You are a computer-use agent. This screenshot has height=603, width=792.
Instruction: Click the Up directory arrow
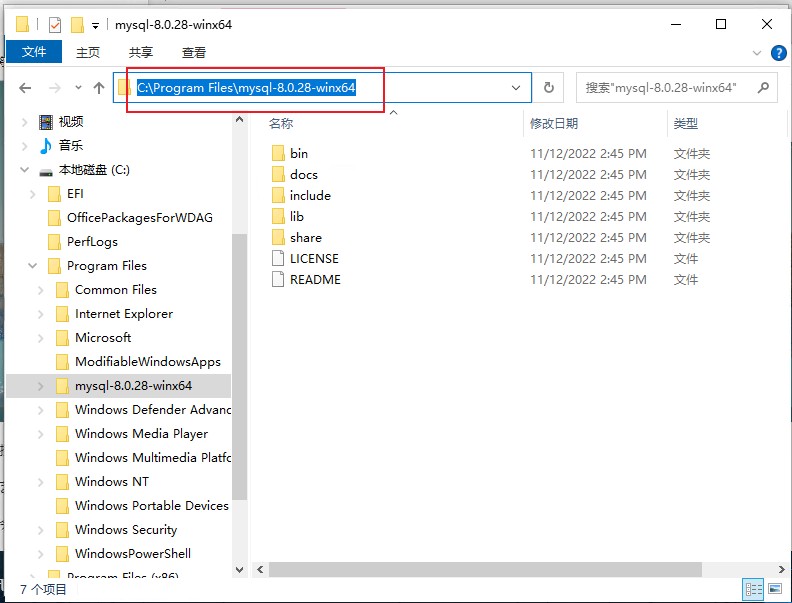[x=99, y=88]
